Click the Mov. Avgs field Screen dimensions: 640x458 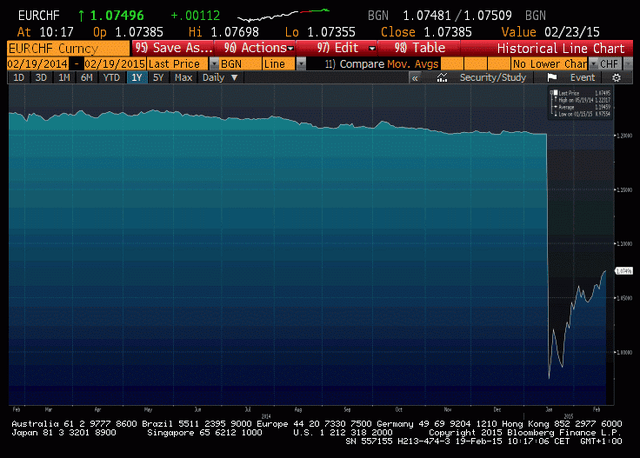413,64
